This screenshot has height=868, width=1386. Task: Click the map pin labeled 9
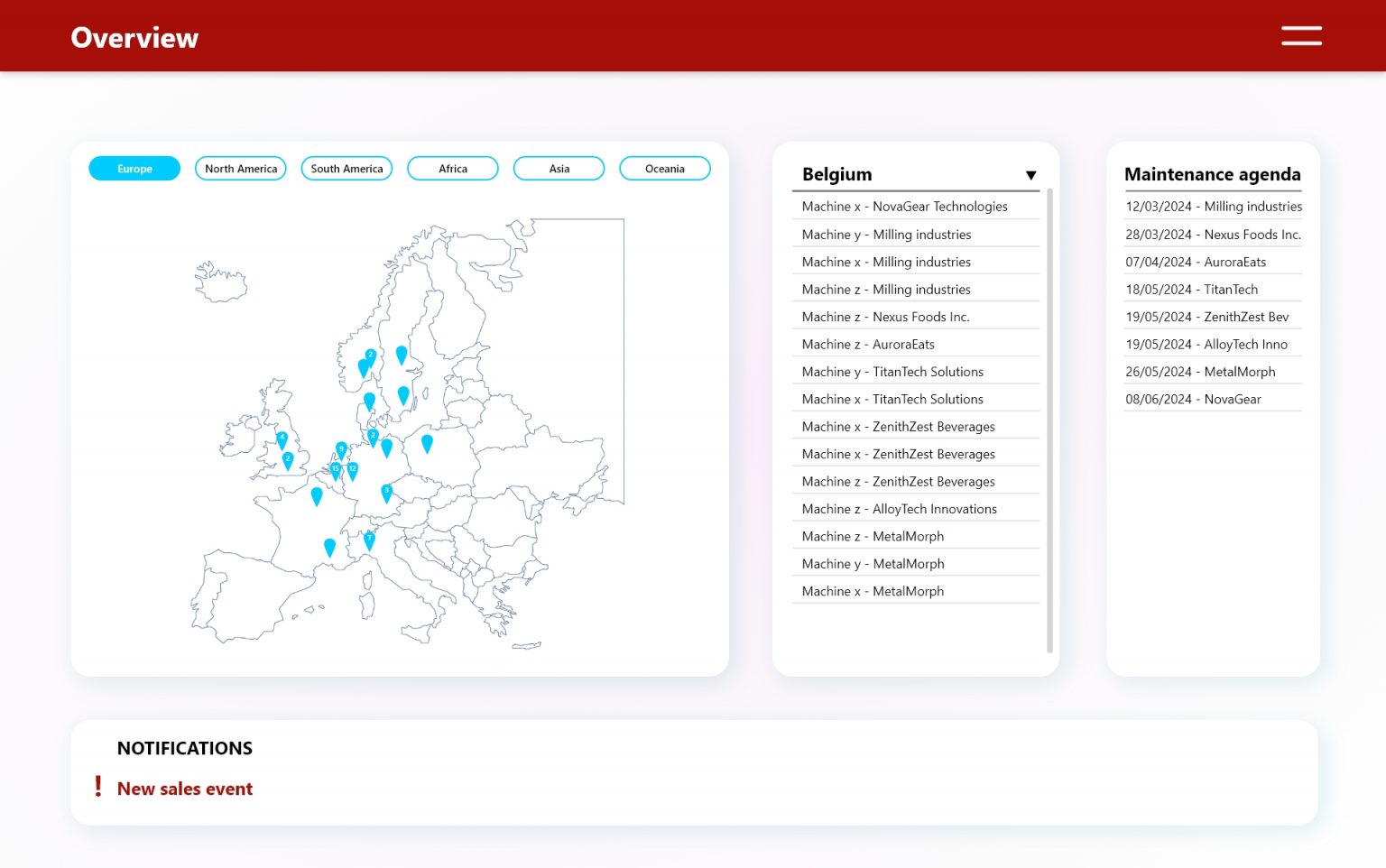341,449
